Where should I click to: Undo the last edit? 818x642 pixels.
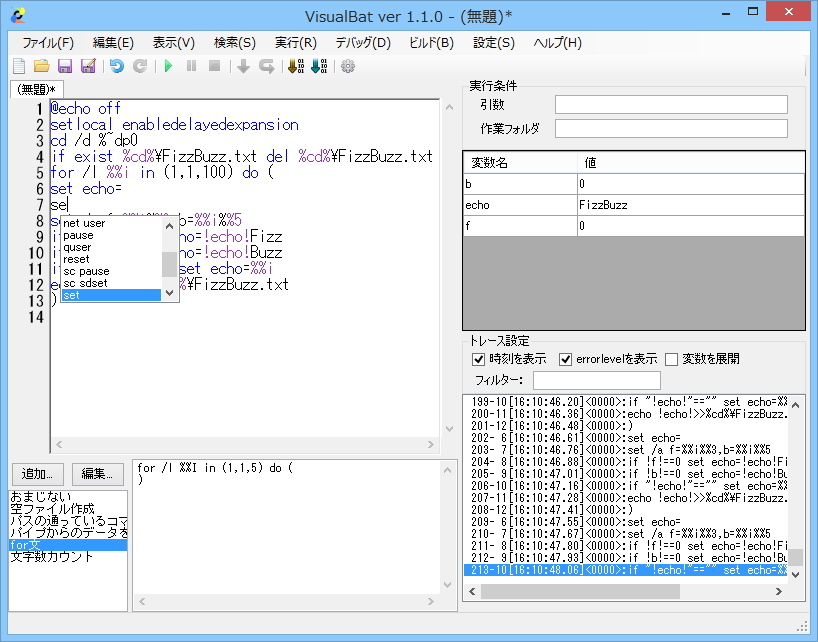118,67
